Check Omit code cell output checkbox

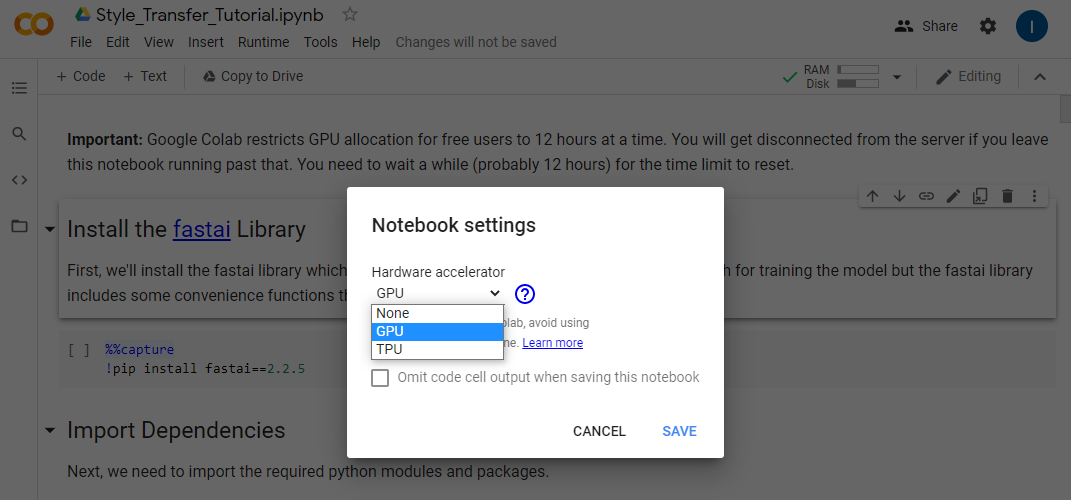pos(380,378)
